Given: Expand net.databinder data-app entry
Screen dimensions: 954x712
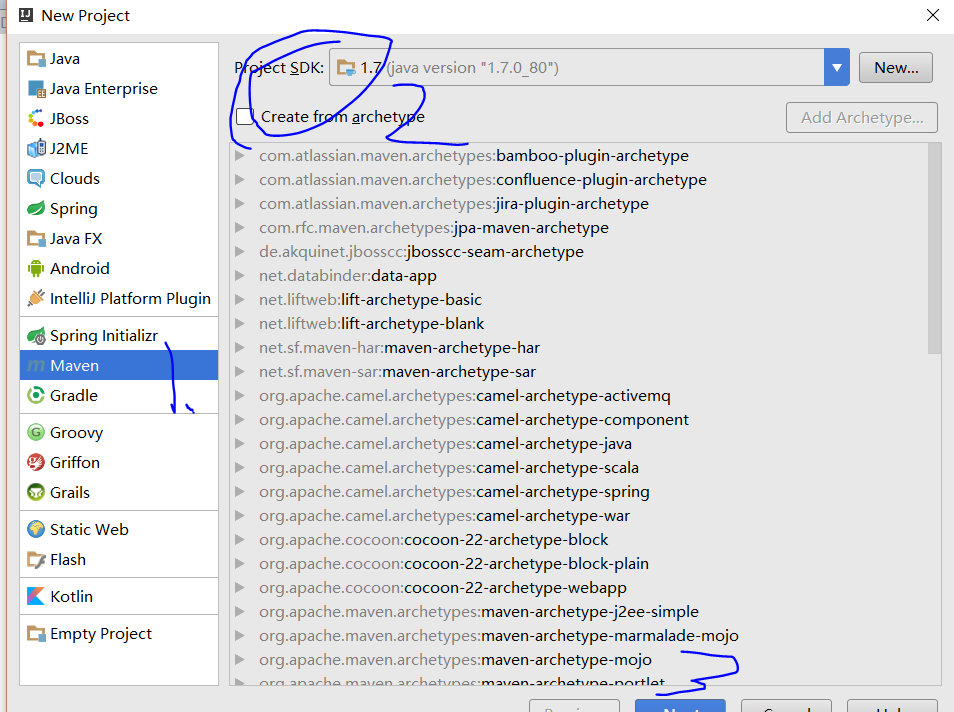Looking at the screenshot, I should (x=240, y=276).
